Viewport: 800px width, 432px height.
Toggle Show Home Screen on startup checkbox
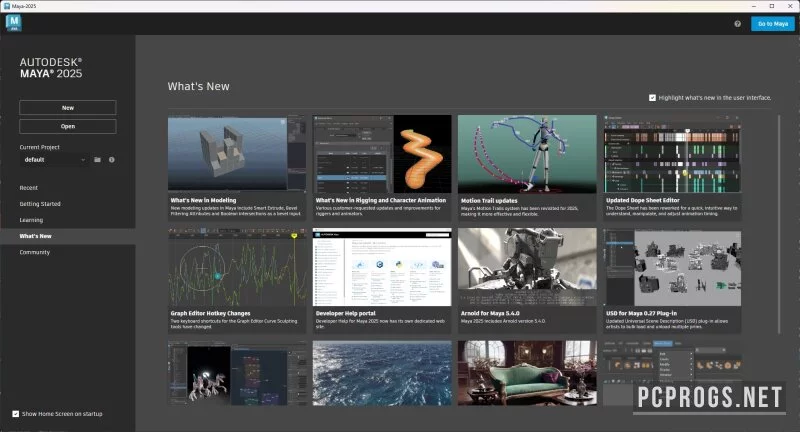pos(16,414)
